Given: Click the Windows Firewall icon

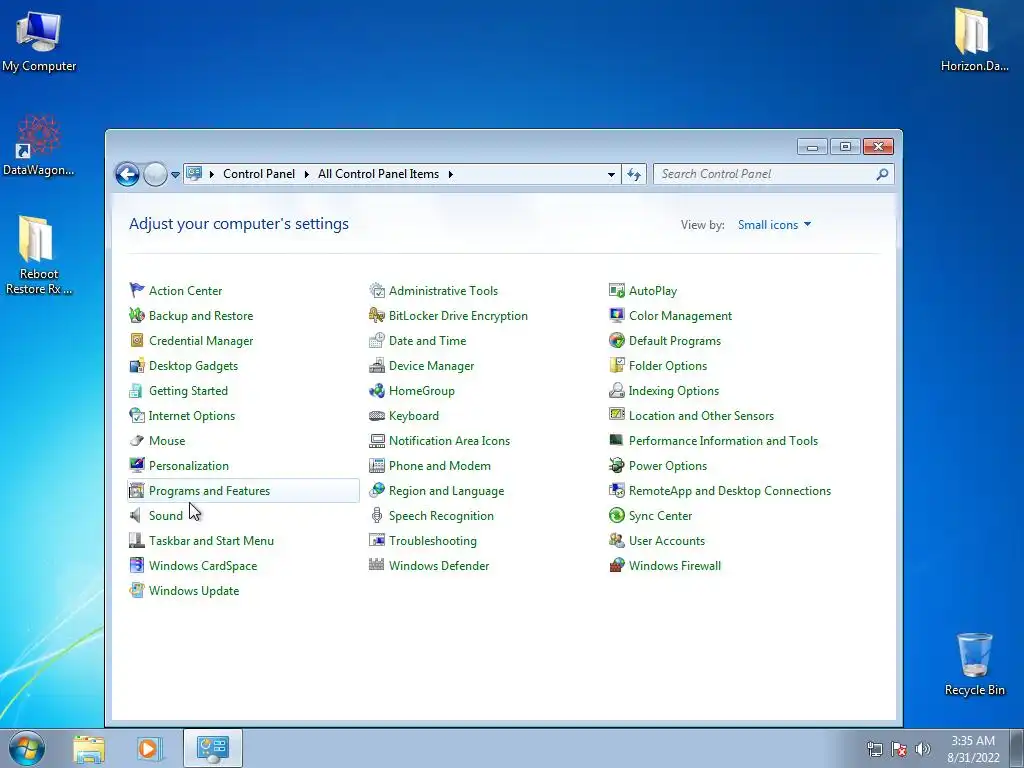Looking at the screenshot, I should click(616, 566).
